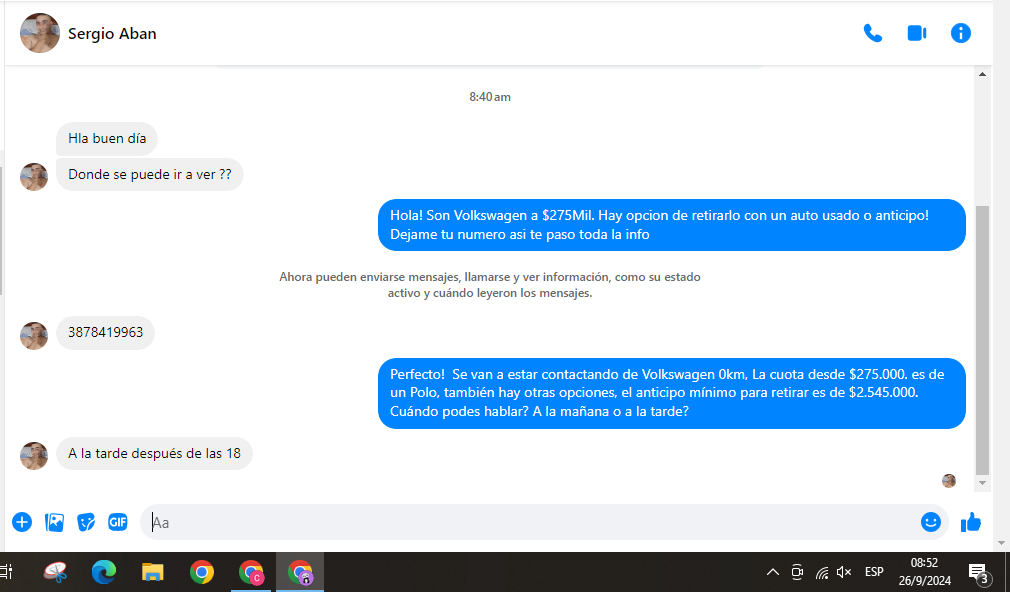
Task: Click the muted volume speaker icon
Action: [x=844, y=572]
